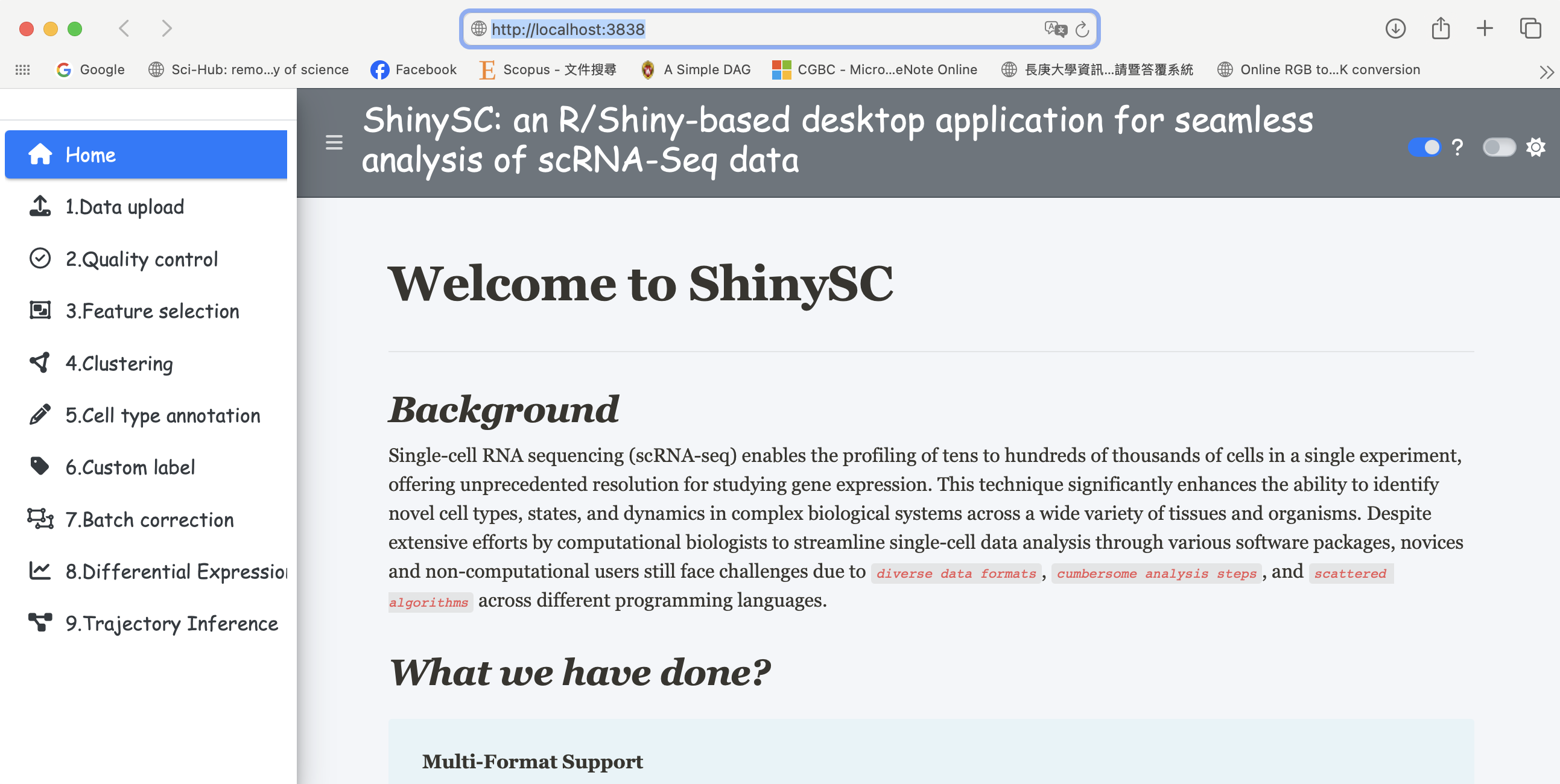Reload the page with refresh icon
Screen dimensions: 1560x784
pyautogui.click(x=1082, y=29)
